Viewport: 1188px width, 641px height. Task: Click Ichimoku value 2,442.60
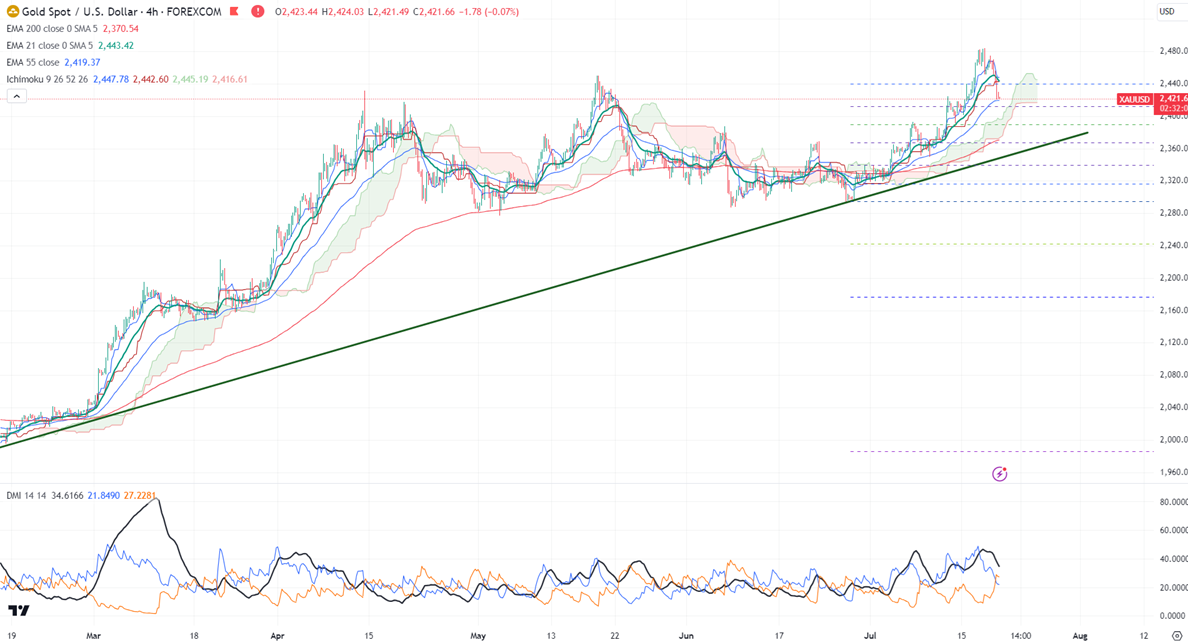(x=151, y=79)
